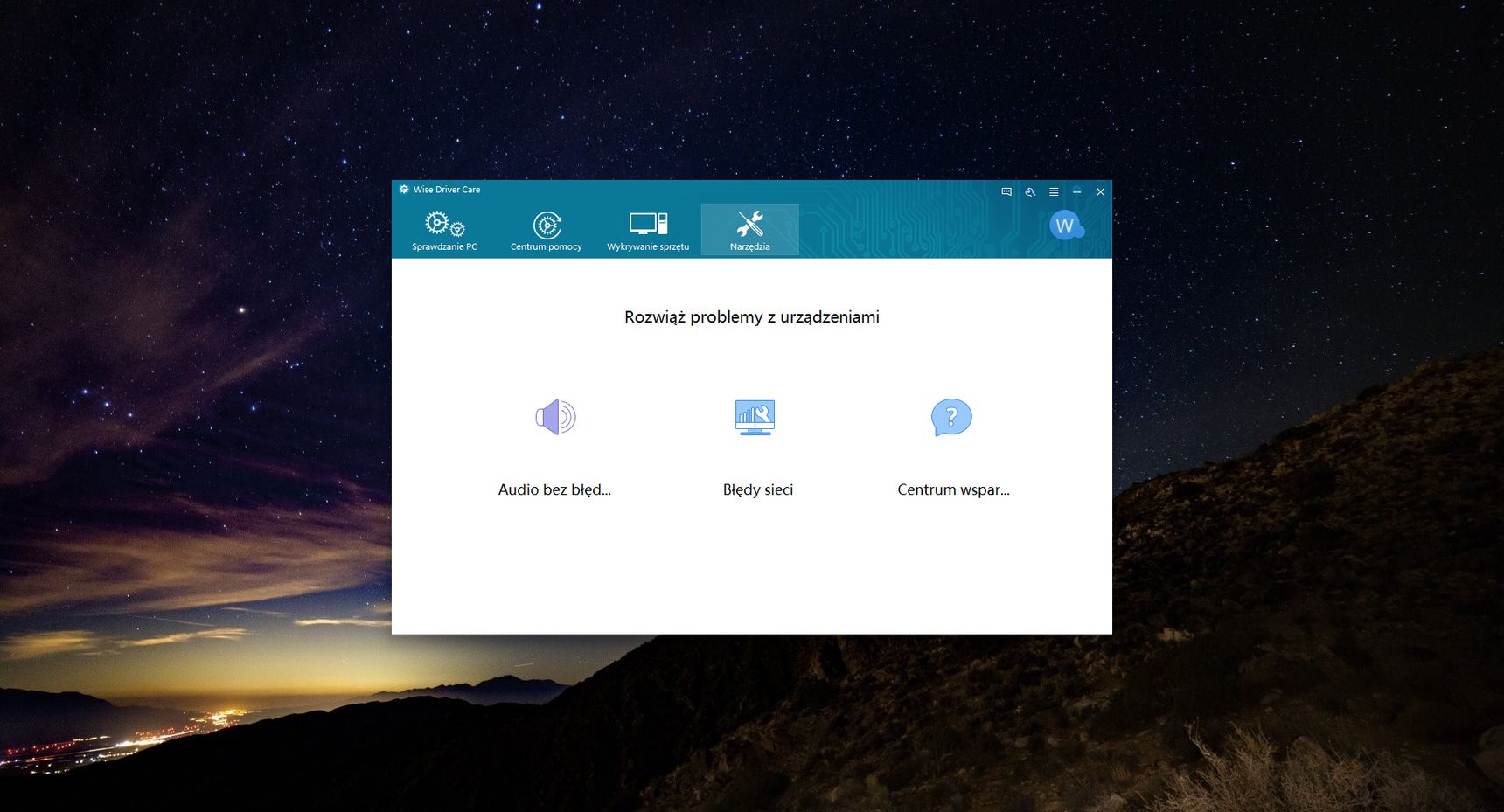Click the feedback message icon in title bar
Image resolution: width=1504 pixels, height=812 pixels.
coord(1006,191)
